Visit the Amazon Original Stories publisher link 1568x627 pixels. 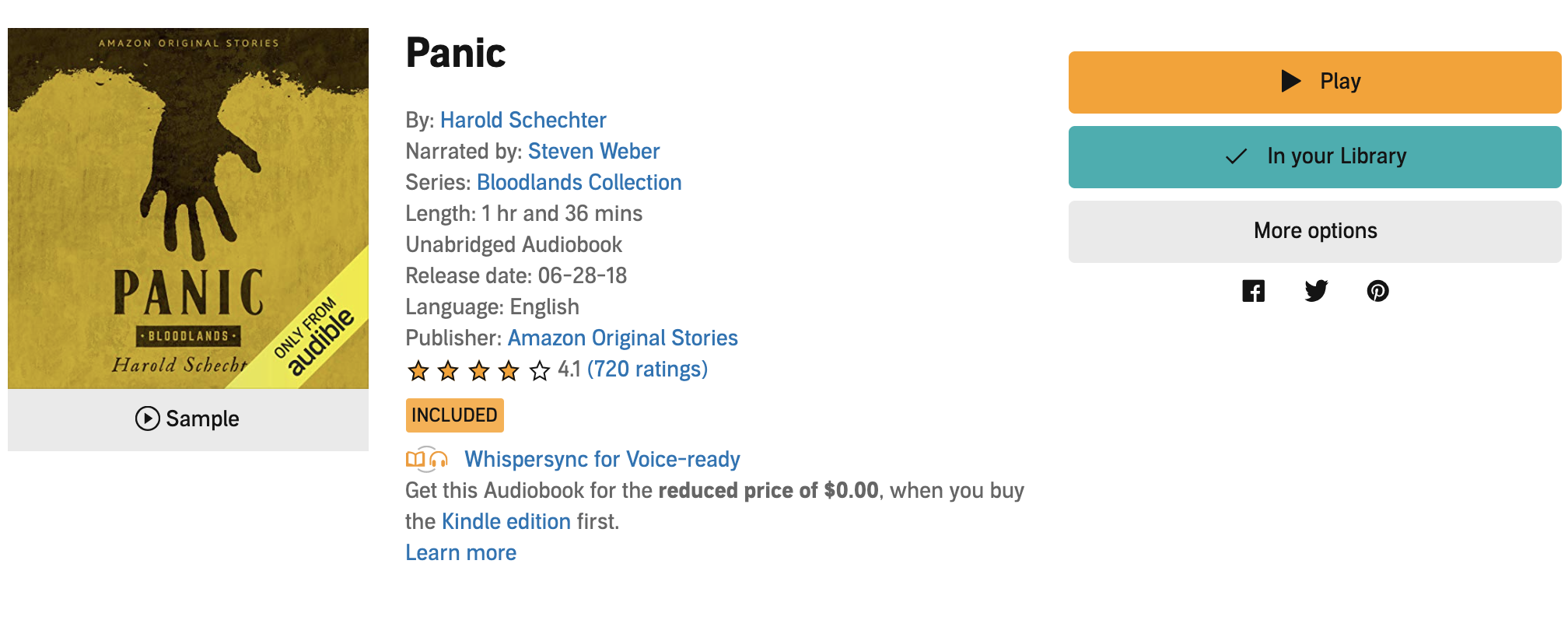(622, 338)
